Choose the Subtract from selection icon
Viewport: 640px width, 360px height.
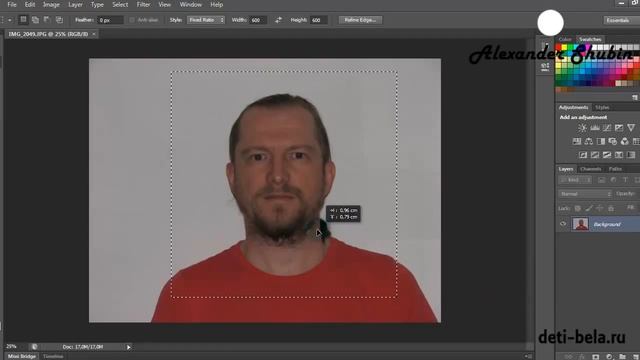coord(47,20)
